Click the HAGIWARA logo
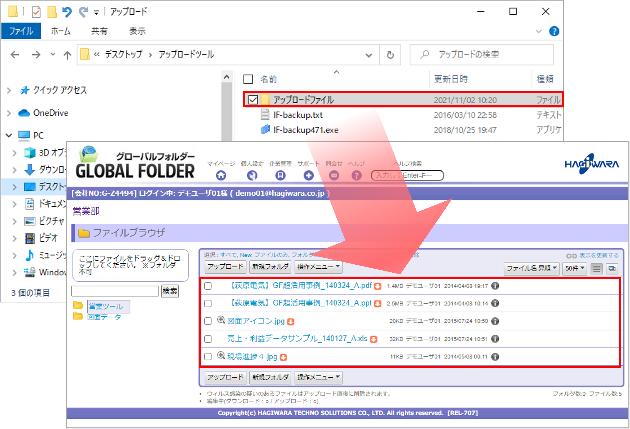 pyautogui.click(x=591, y=163)
